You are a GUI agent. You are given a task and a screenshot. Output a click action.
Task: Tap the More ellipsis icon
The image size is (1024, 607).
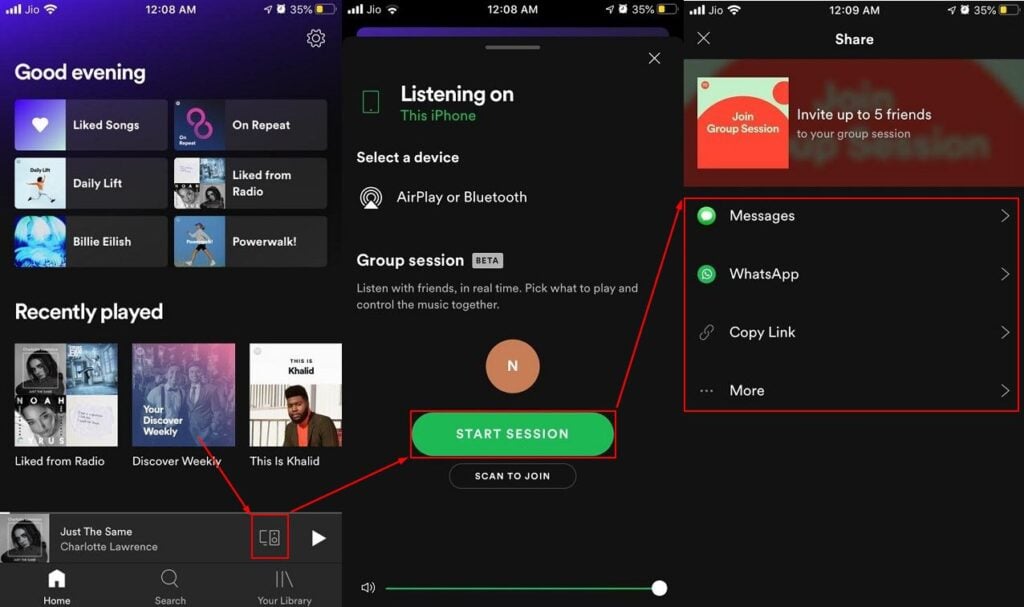(707, 391)
